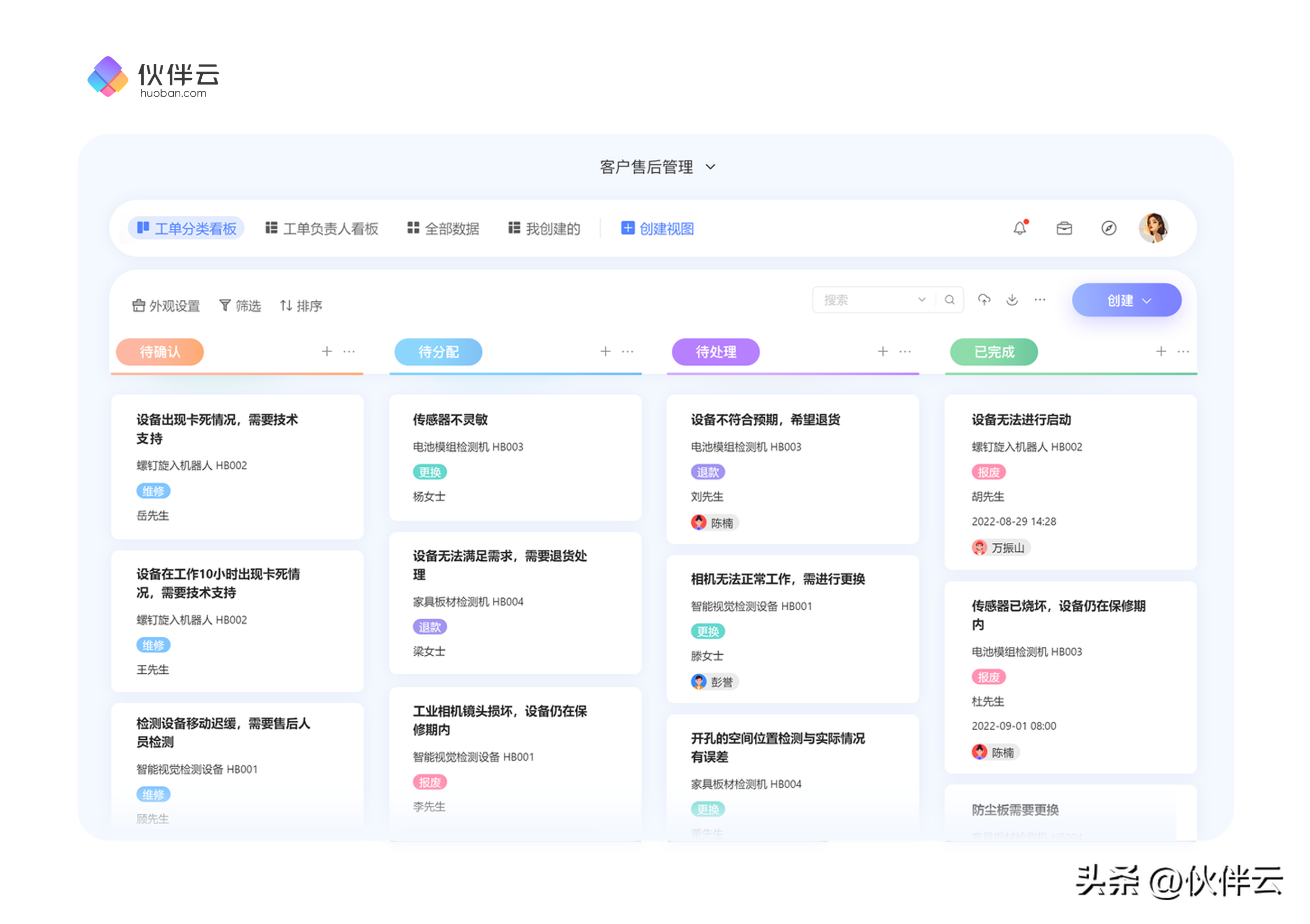Click the search magnifier icon

coord(949,300)
